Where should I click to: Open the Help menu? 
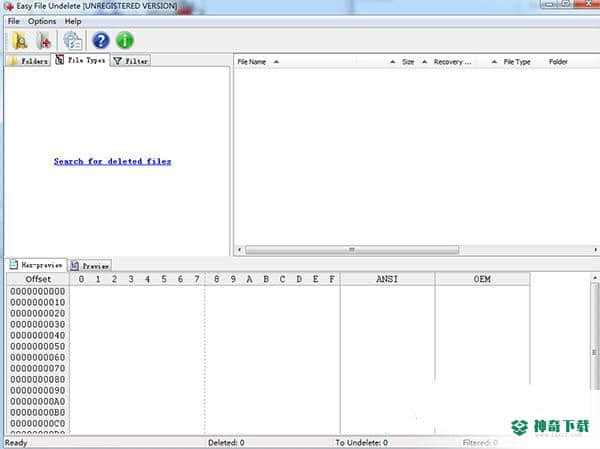click(x=73, y=21)
